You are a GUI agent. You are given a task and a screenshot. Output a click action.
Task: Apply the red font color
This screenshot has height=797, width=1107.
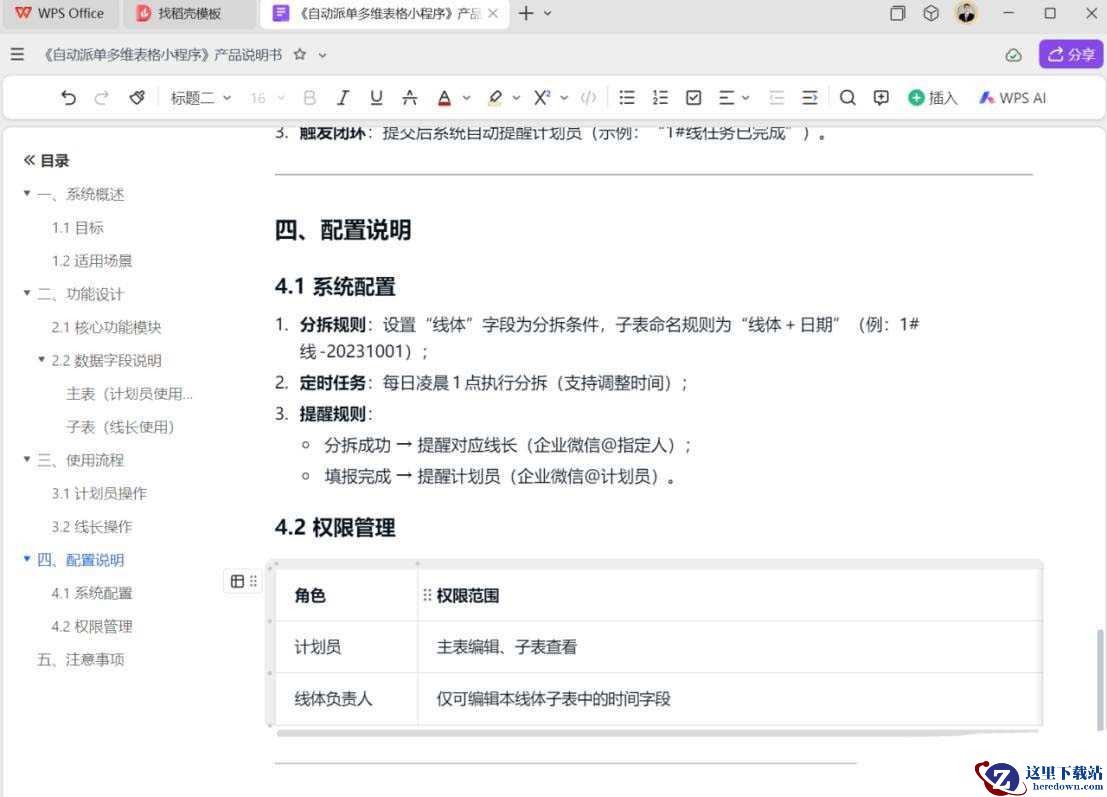click(x=444, y=97)
